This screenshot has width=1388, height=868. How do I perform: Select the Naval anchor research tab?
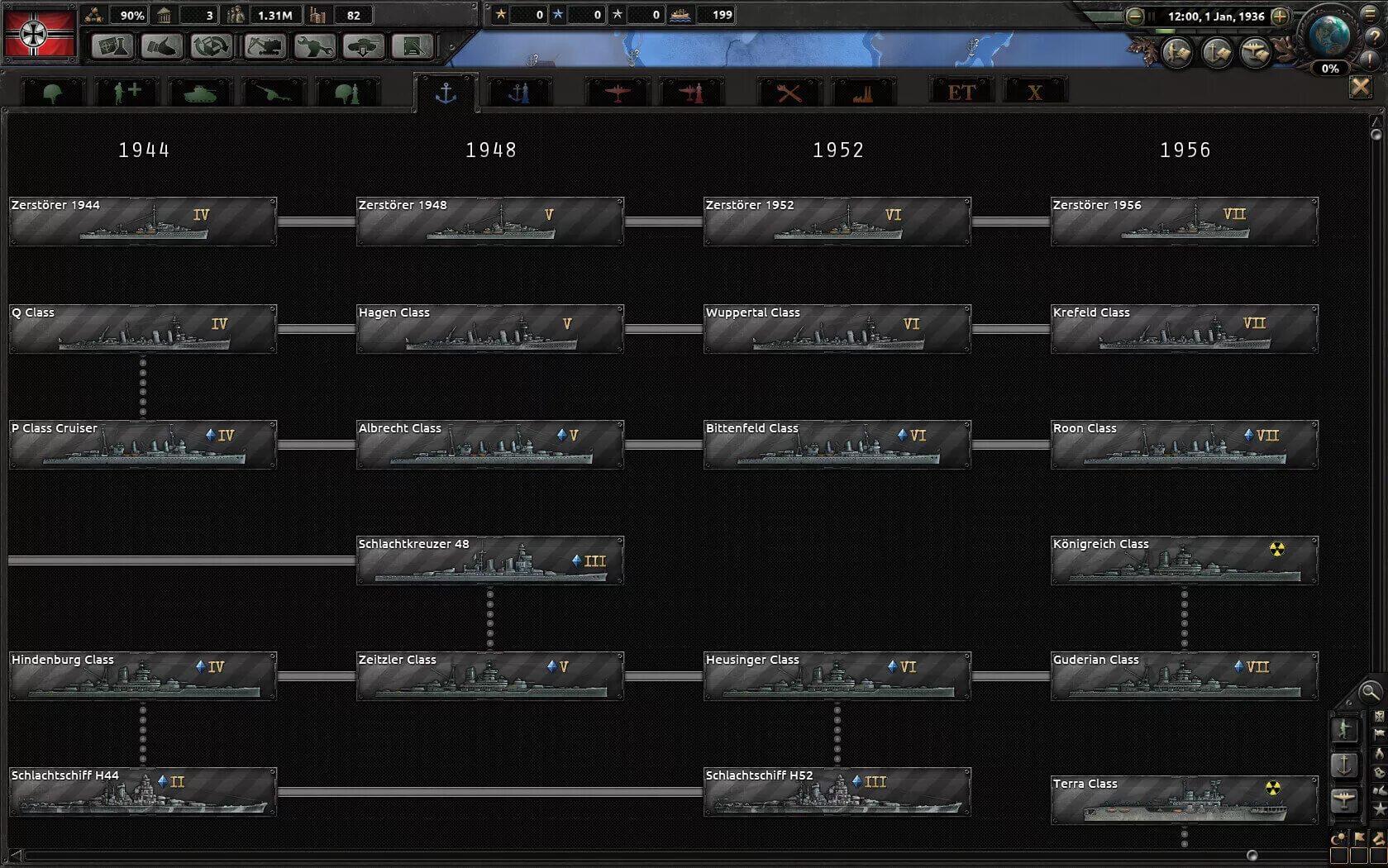[x=446, y=93]
